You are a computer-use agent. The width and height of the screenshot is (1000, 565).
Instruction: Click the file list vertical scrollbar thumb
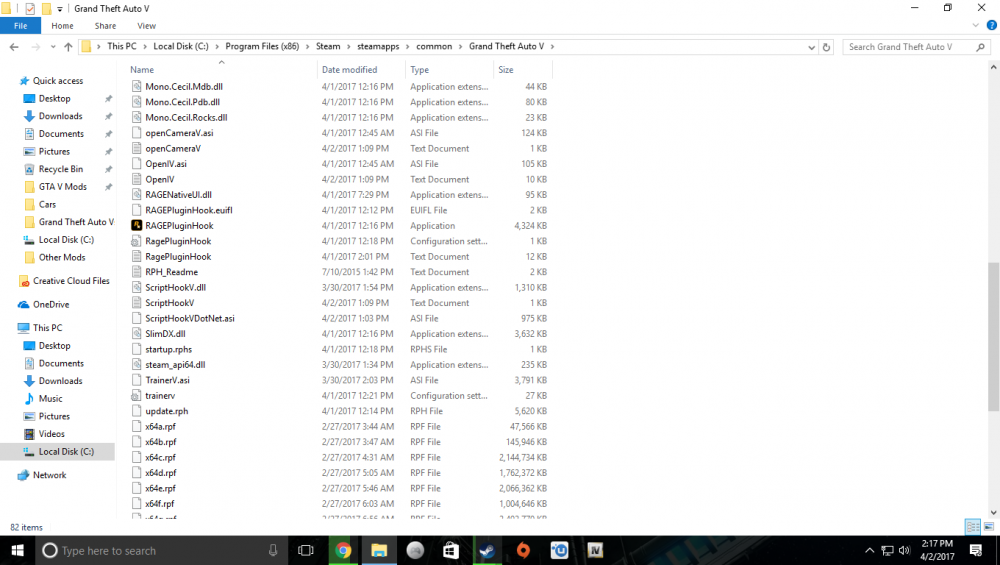coord(994,336)
